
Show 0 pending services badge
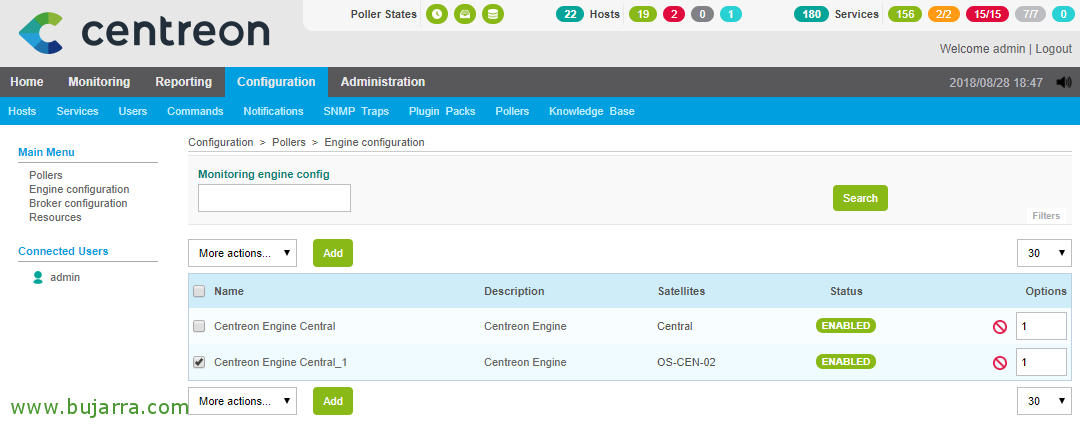[x=1063, y=14]
